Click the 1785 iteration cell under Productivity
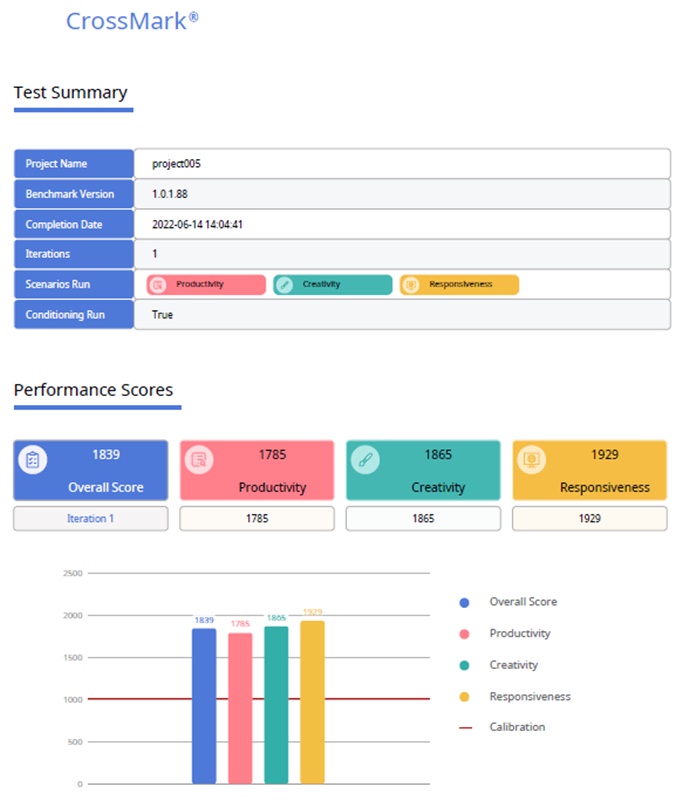The width and height of the screenshot is (682, 800). point(257,518)
